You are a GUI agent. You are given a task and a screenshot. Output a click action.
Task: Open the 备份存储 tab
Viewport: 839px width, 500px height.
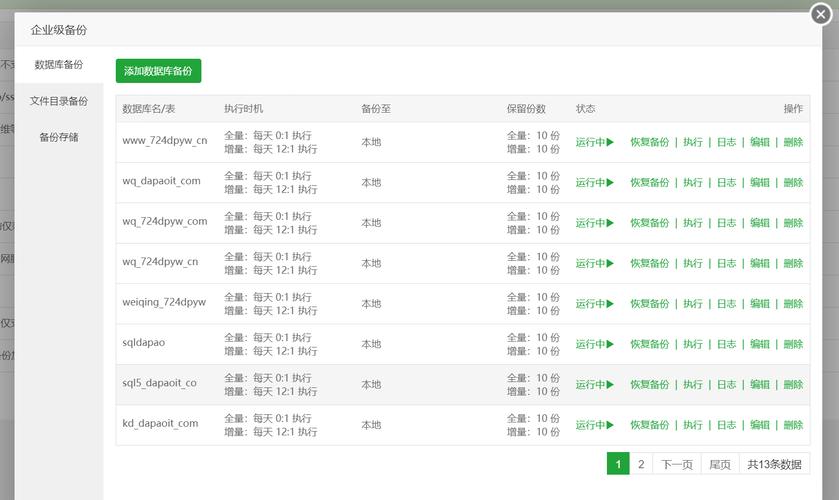(x=59, y=137)
